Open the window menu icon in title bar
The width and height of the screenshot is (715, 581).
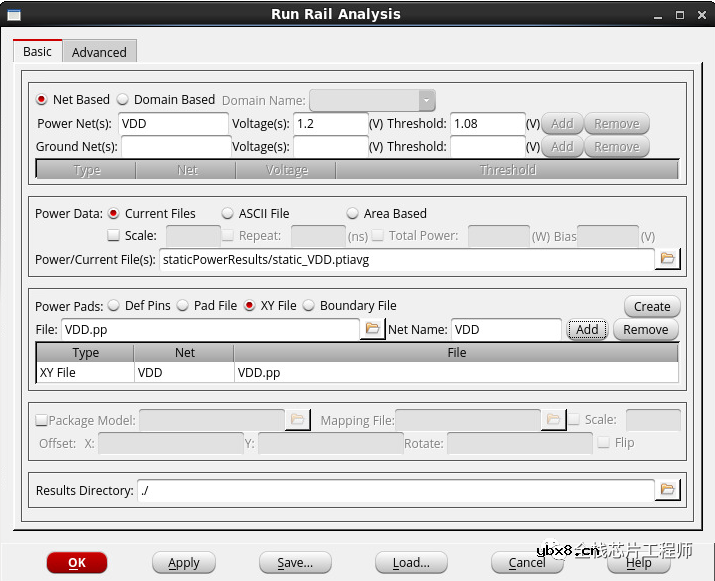click(x=13, y=15)
